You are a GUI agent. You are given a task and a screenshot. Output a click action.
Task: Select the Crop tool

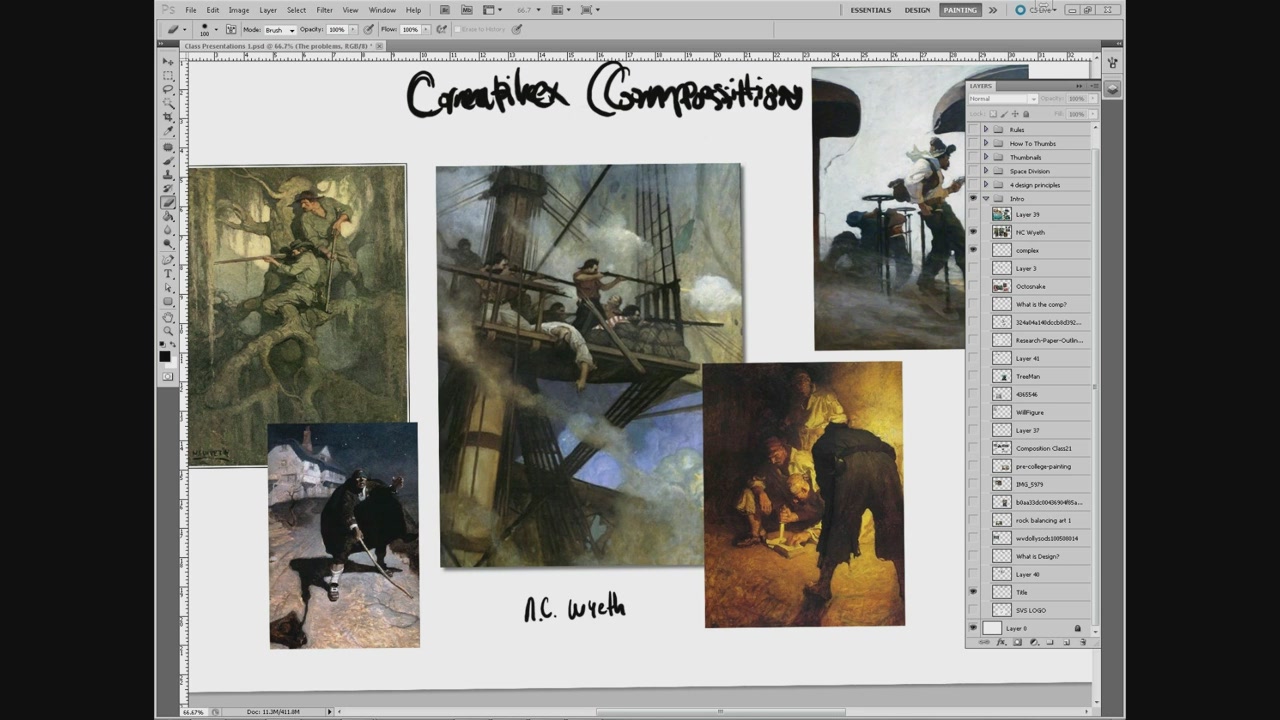(x=169, y=117)
